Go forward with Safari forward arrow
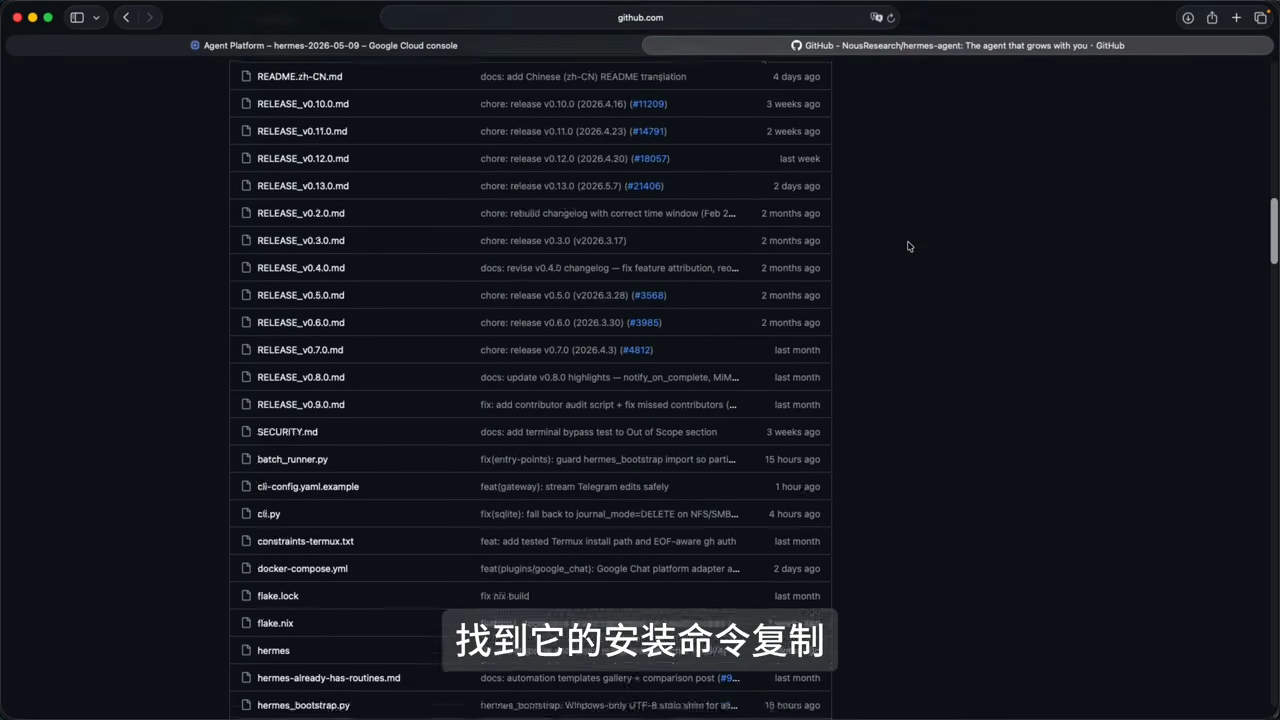This screenshot has width=1280, height=720. point(150,18)
